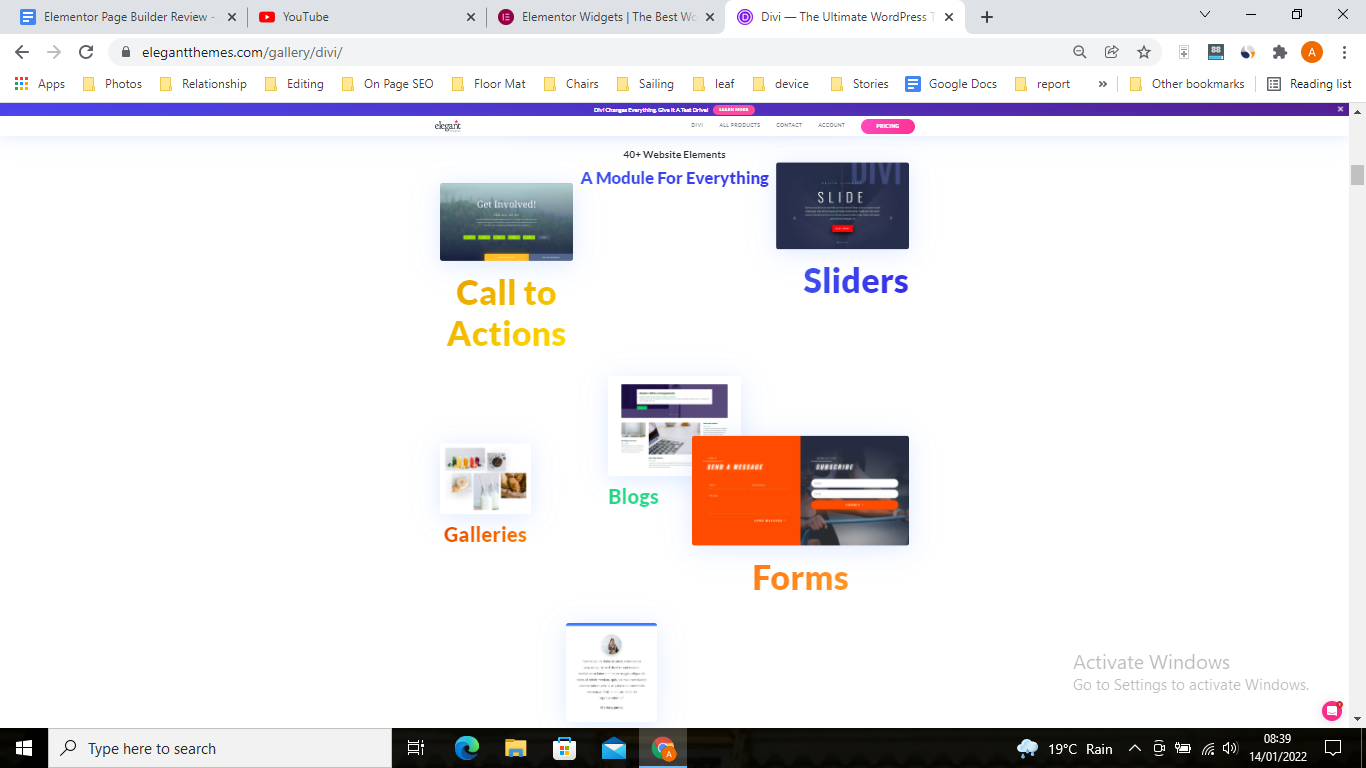
Task: Click the Call to Actions heading
Action: [506, 313]
